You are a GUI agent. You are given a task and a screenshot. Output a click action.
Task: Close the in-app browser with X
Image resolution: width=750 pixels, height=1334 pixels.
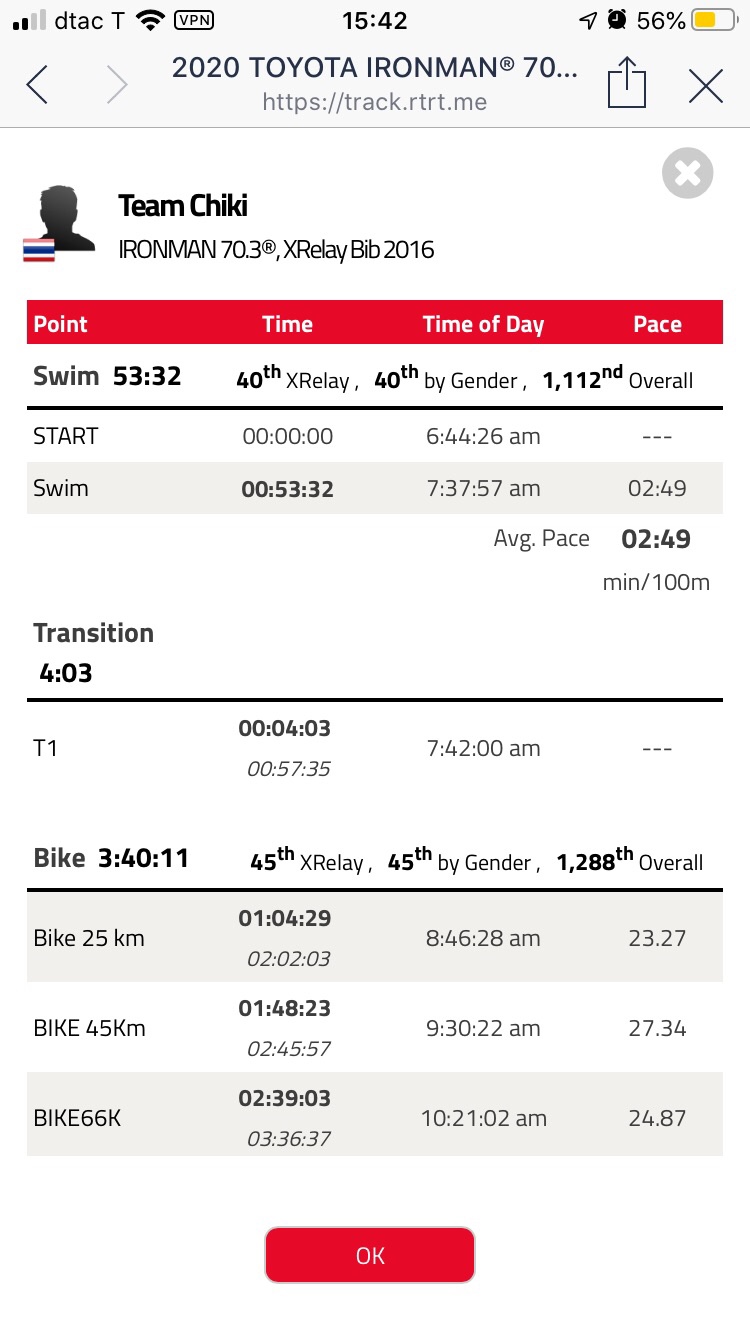coord(706,86)
